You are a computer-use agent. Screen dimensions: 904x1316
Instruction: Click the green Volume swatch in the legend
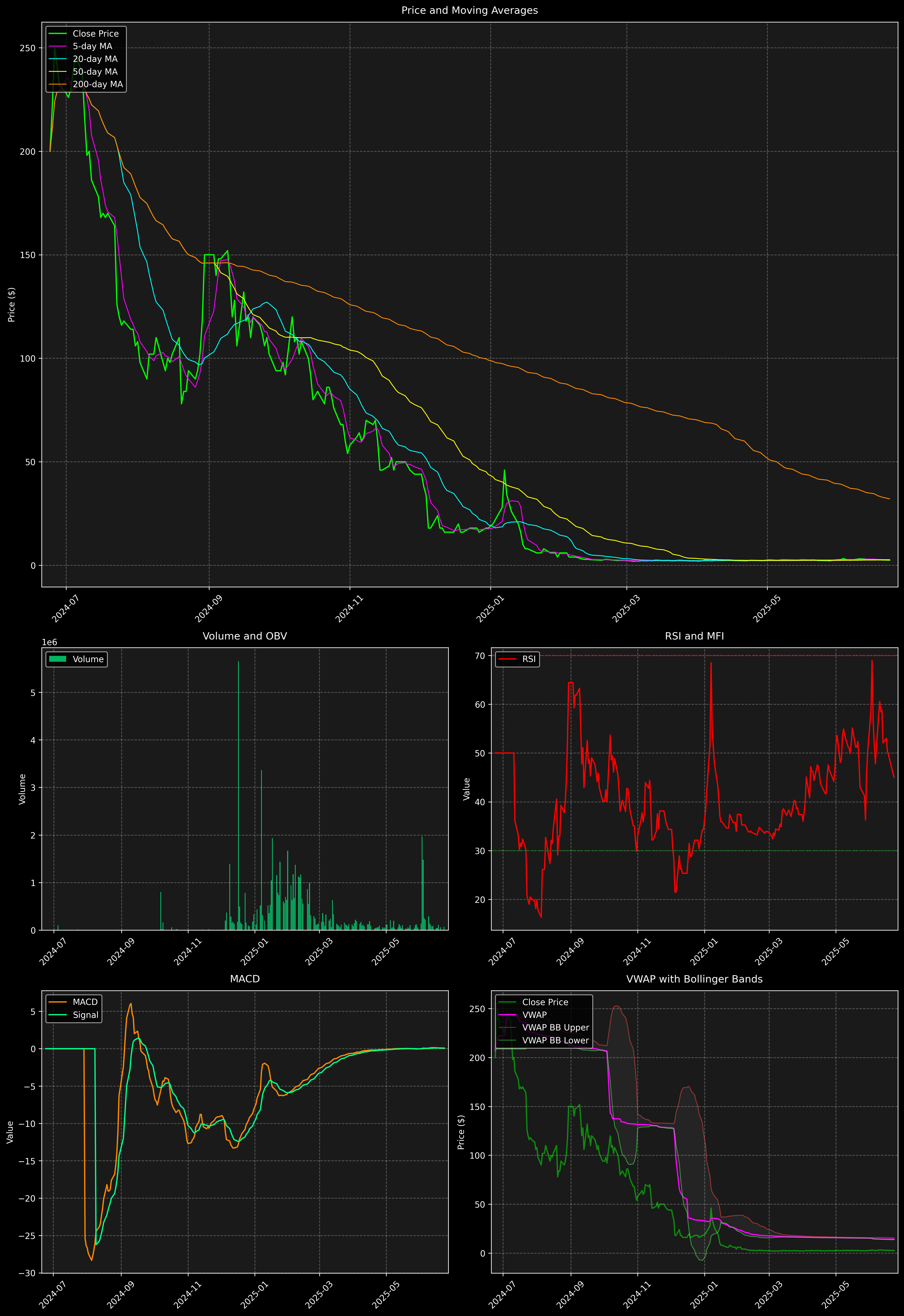pos(58,659)
